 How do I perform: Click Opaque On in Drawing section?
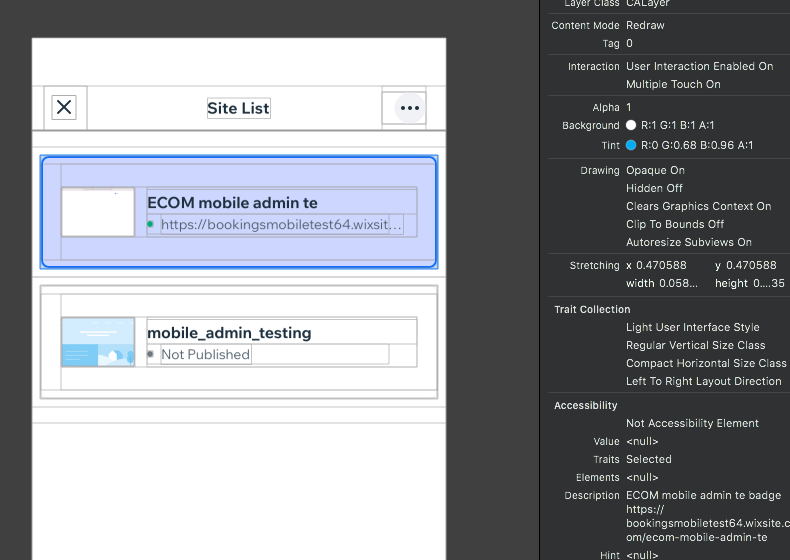[x=655, y=170]
